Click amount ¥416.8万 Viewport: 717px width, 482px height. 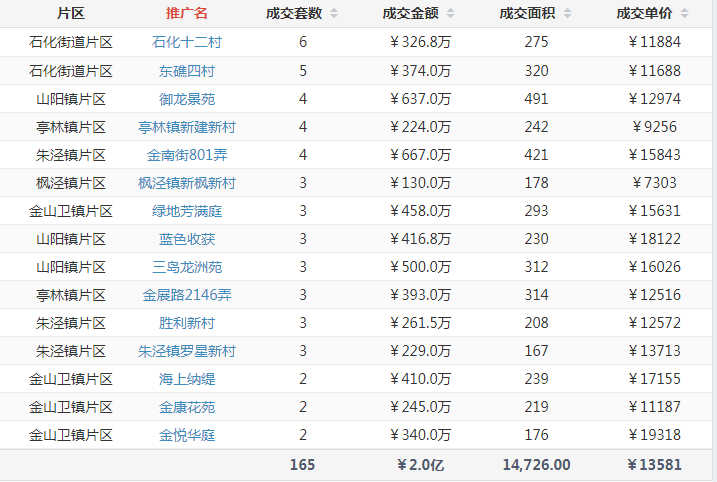[x=420, y=239]
